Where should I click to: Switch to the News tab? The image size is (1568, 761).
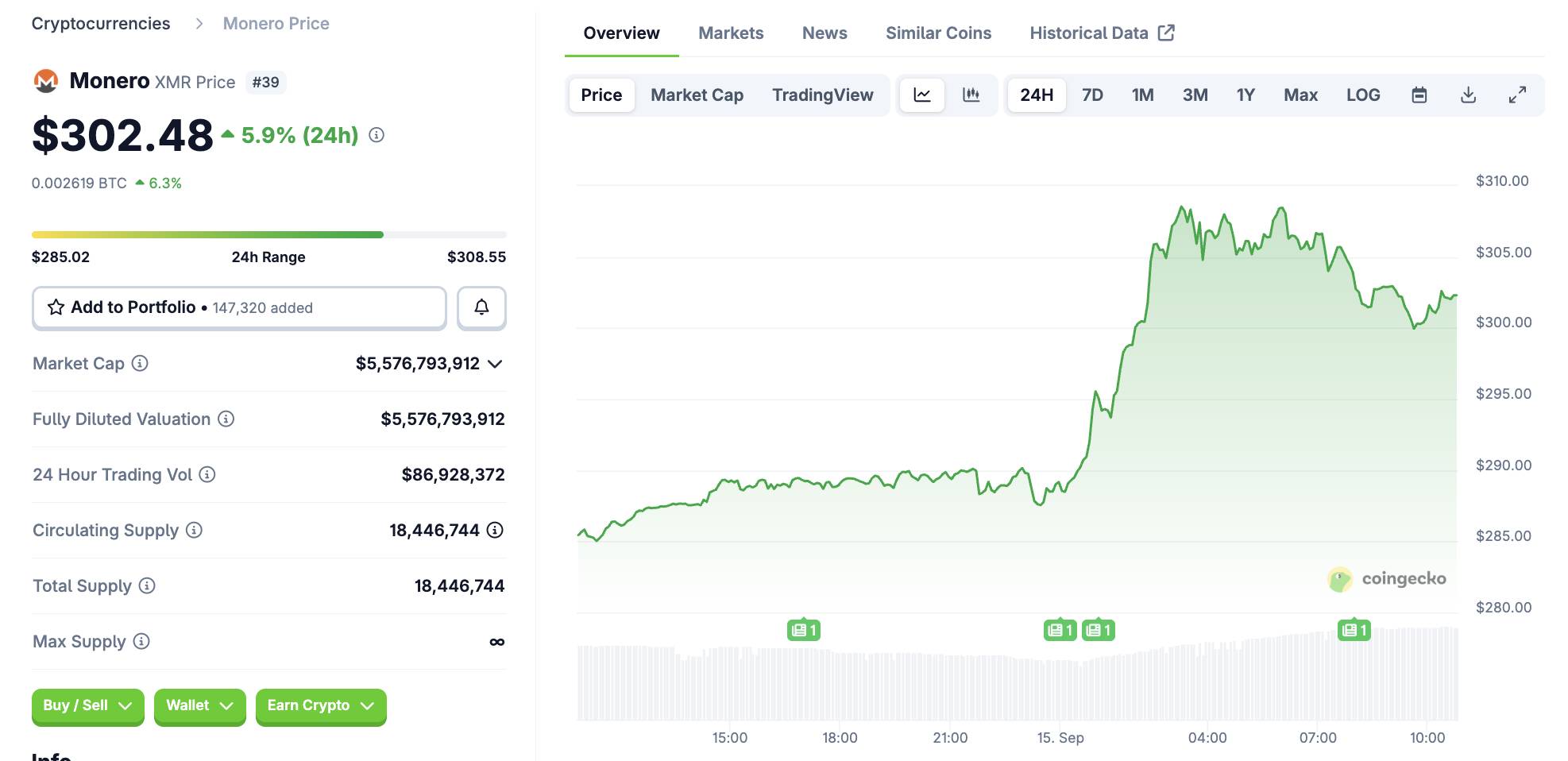coord(825,33)
